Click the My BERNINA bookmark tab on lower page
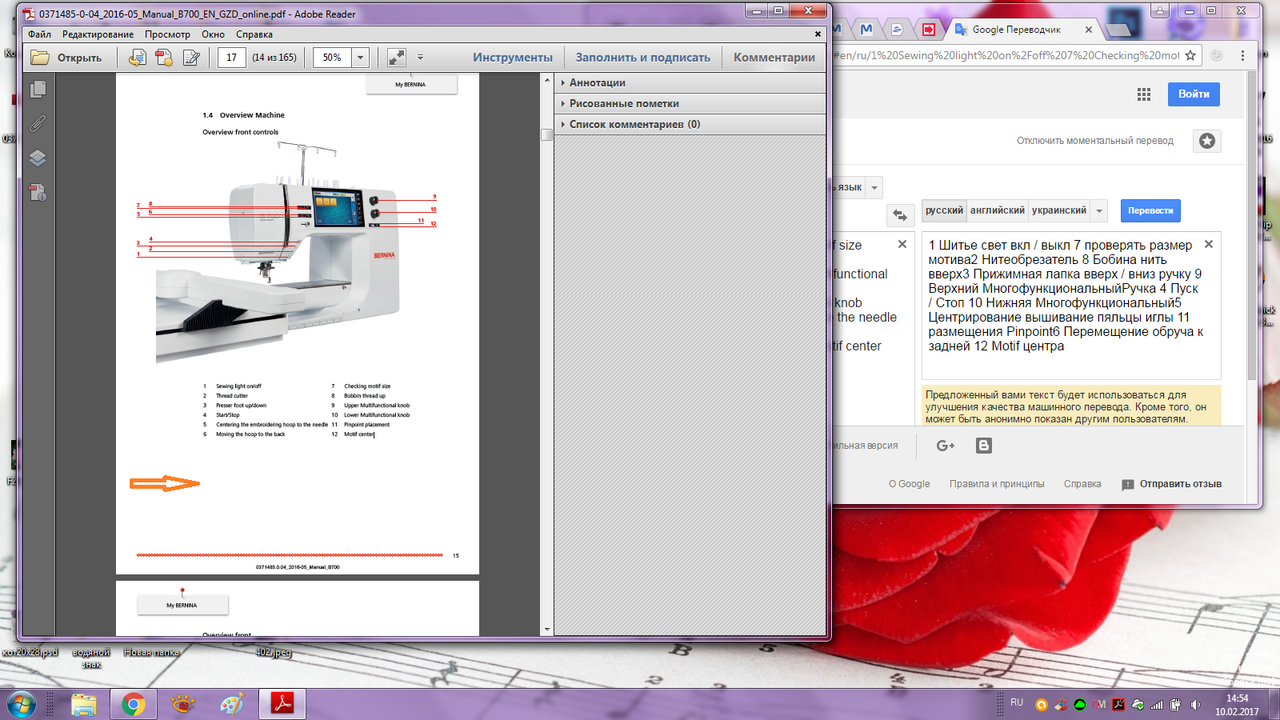Image resolution: width=1280 pixels, height=720 pixels. [182, 604]
